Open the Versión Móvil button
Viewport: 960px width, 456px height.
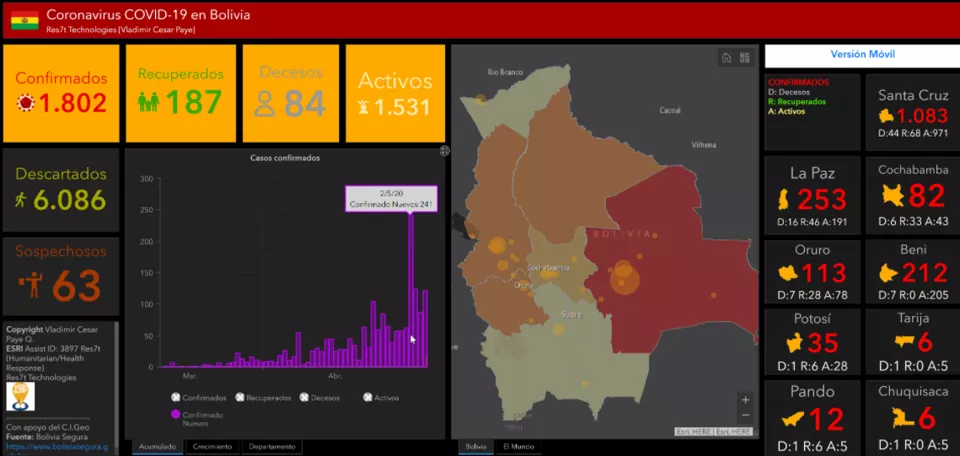[x=862, y=54]
